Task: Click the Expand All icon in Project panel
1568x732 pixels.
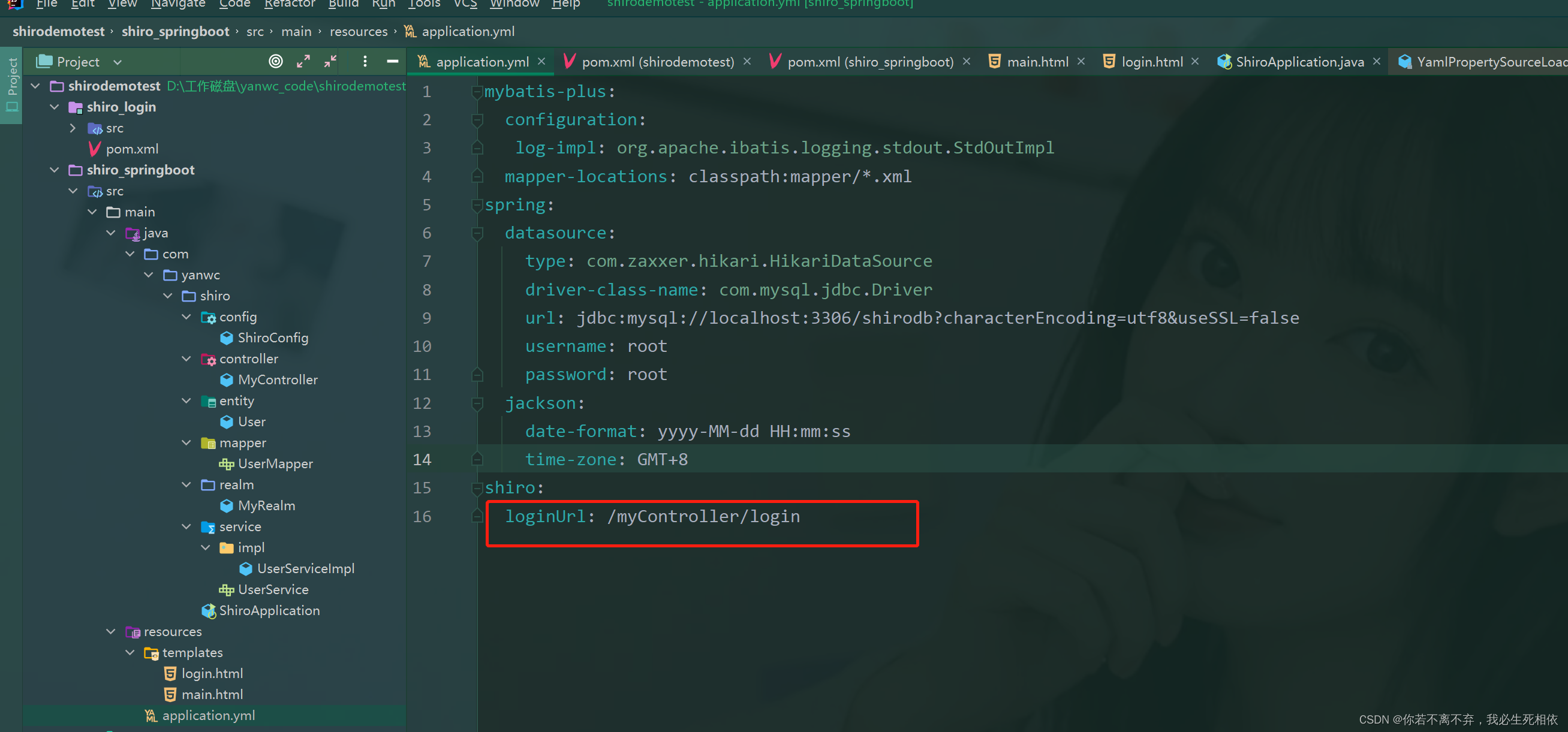Action: (x=303, y=62)
